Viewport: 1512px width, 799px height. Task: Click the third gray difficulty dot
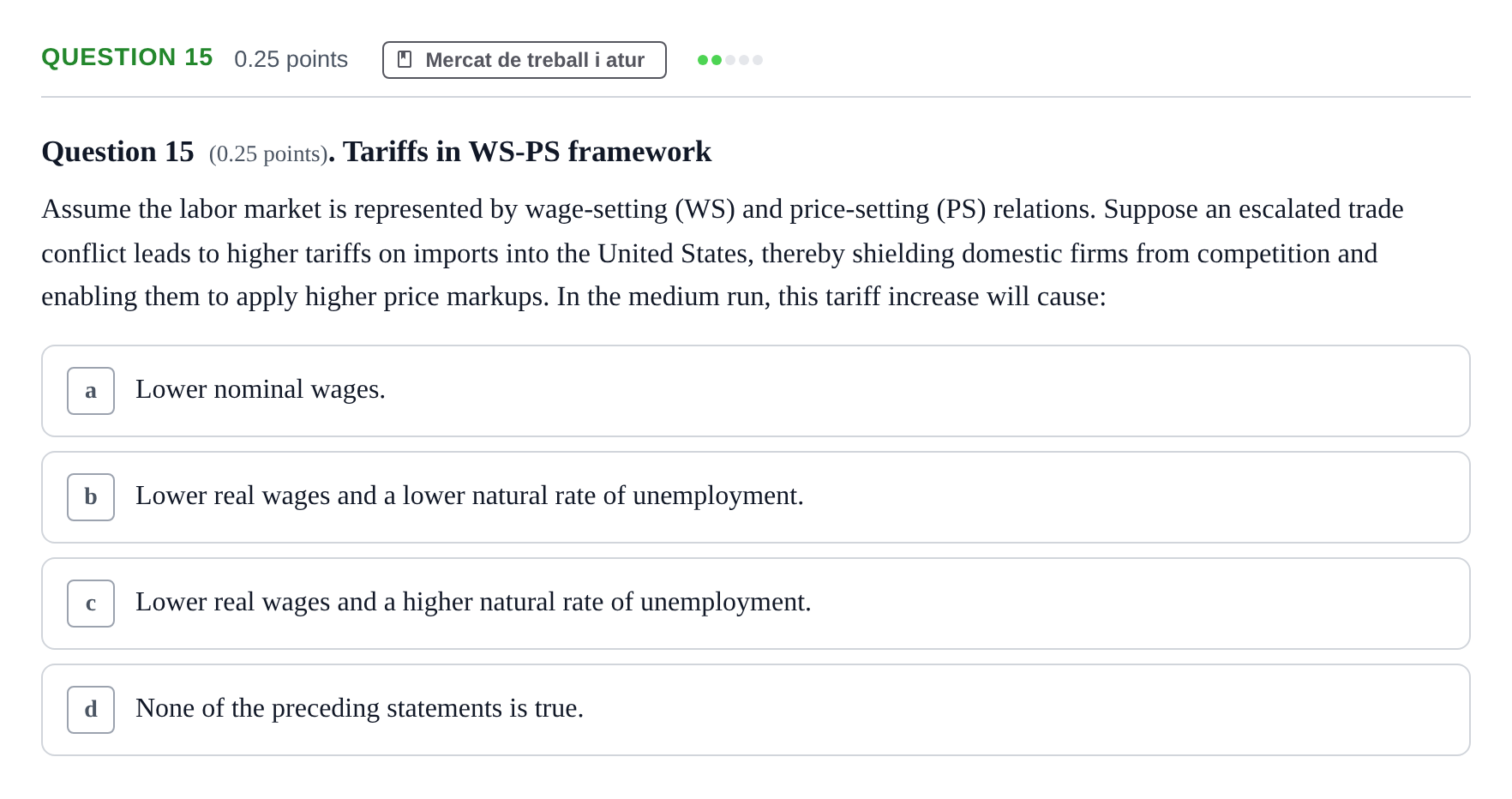(730, 60)
